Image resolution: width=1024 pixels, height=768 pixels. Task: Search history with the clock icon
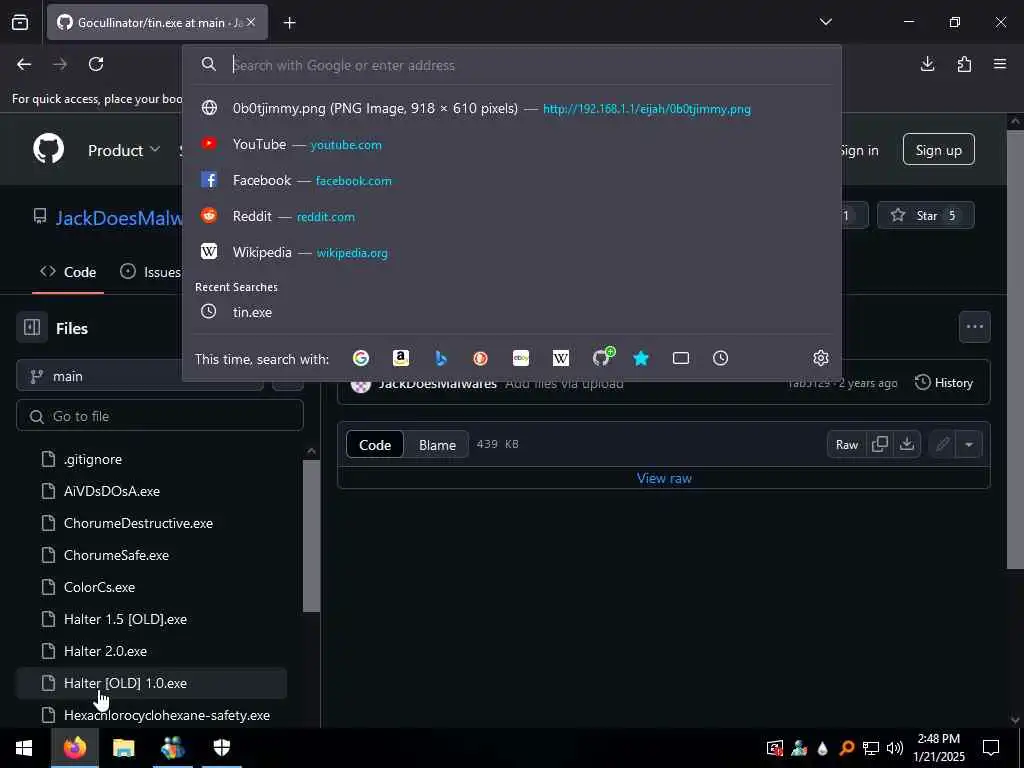pos(720,358)
